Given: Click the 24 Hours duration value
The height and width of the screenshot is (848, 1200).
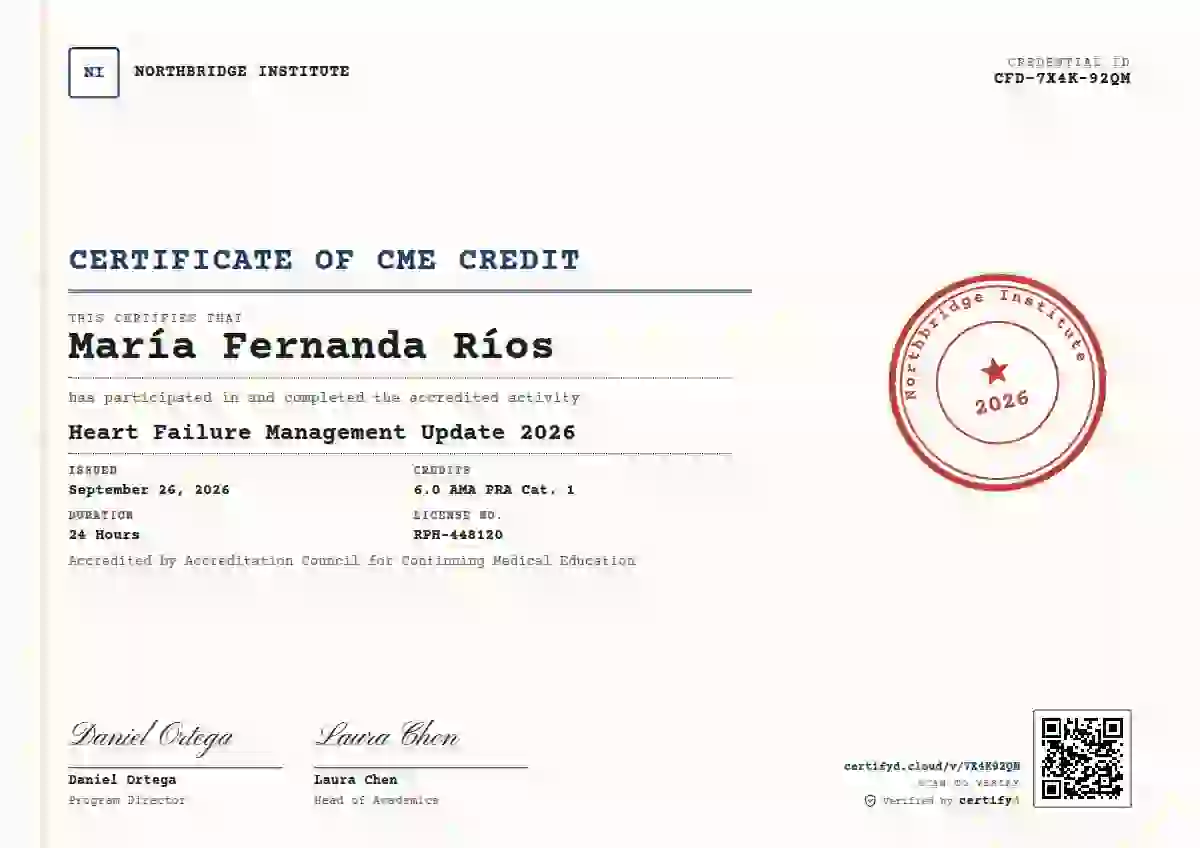Looking at the screenshot, I should (104, 535).
